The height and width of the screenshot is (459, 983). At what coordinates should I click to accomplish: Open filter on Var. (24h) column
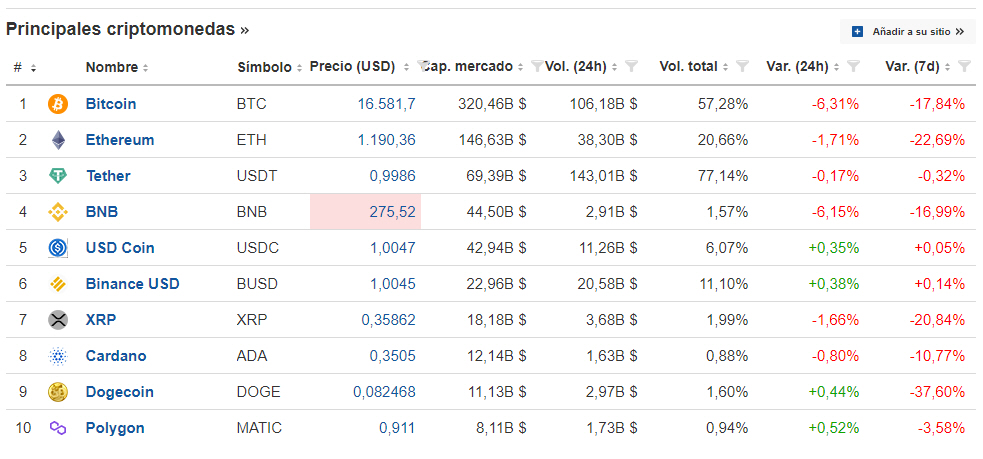pos(853,67)
